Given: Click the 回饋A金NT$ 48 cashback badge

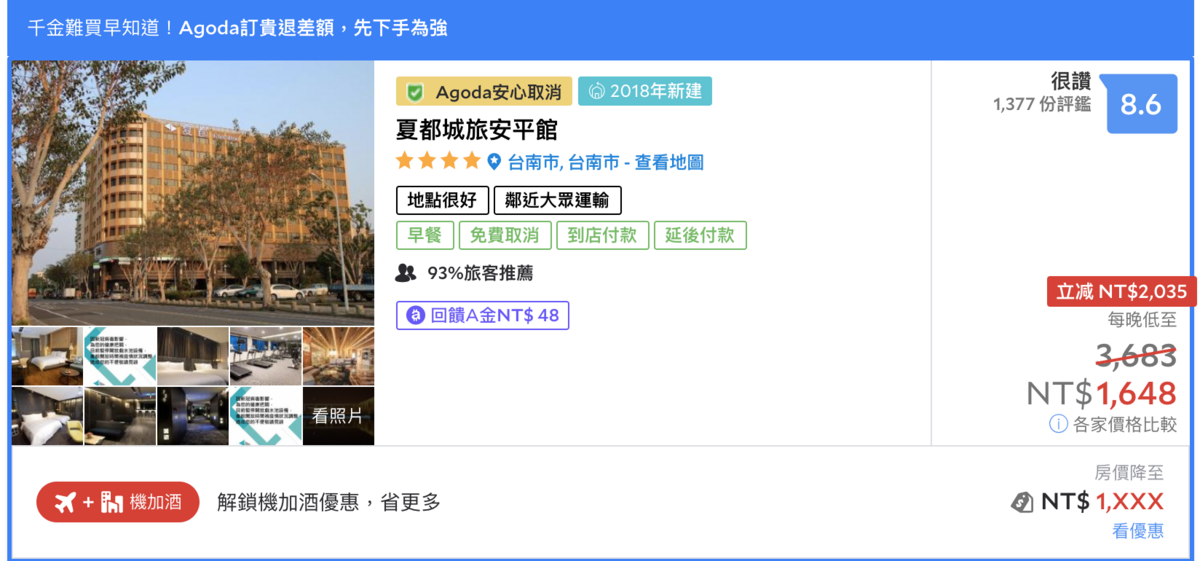Looking at the screenshot, I should click(x=483, y=316).
